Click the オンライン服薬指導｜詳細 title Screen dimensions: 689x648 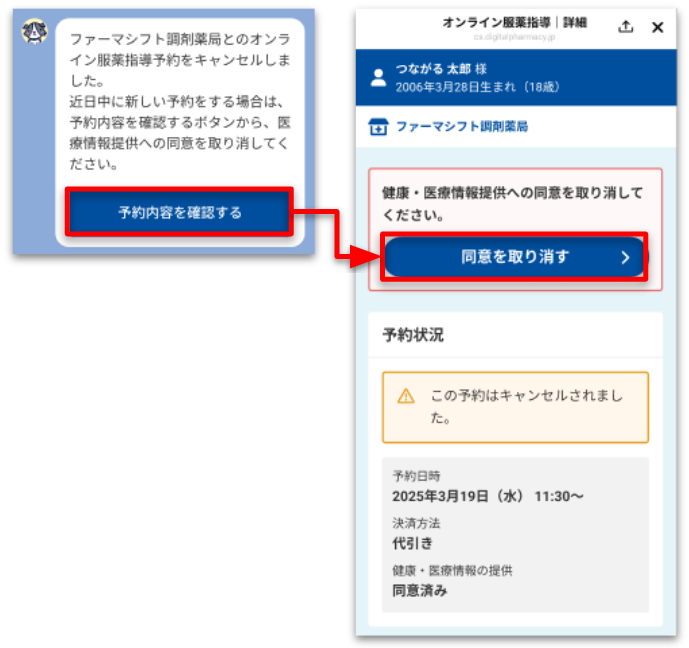tap(514, 22)
